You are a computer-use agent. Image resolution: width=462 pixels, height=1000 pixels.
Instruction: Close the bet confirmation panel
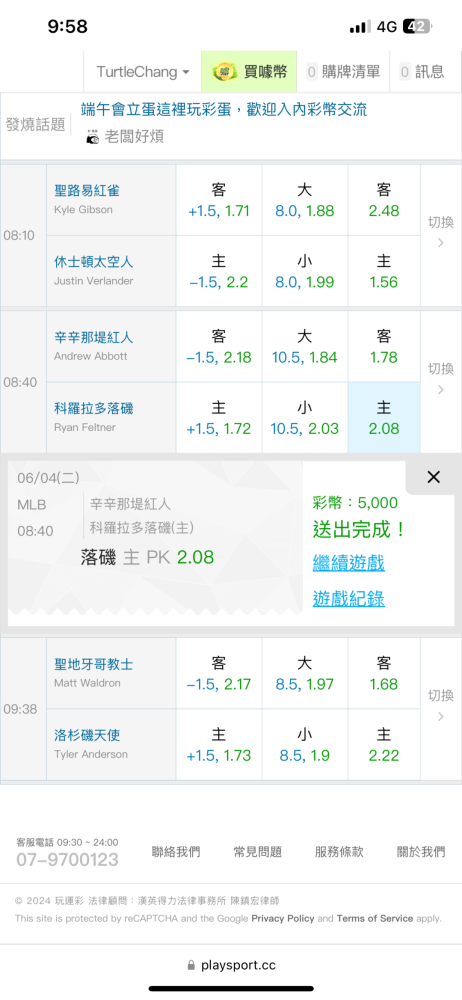433,476
